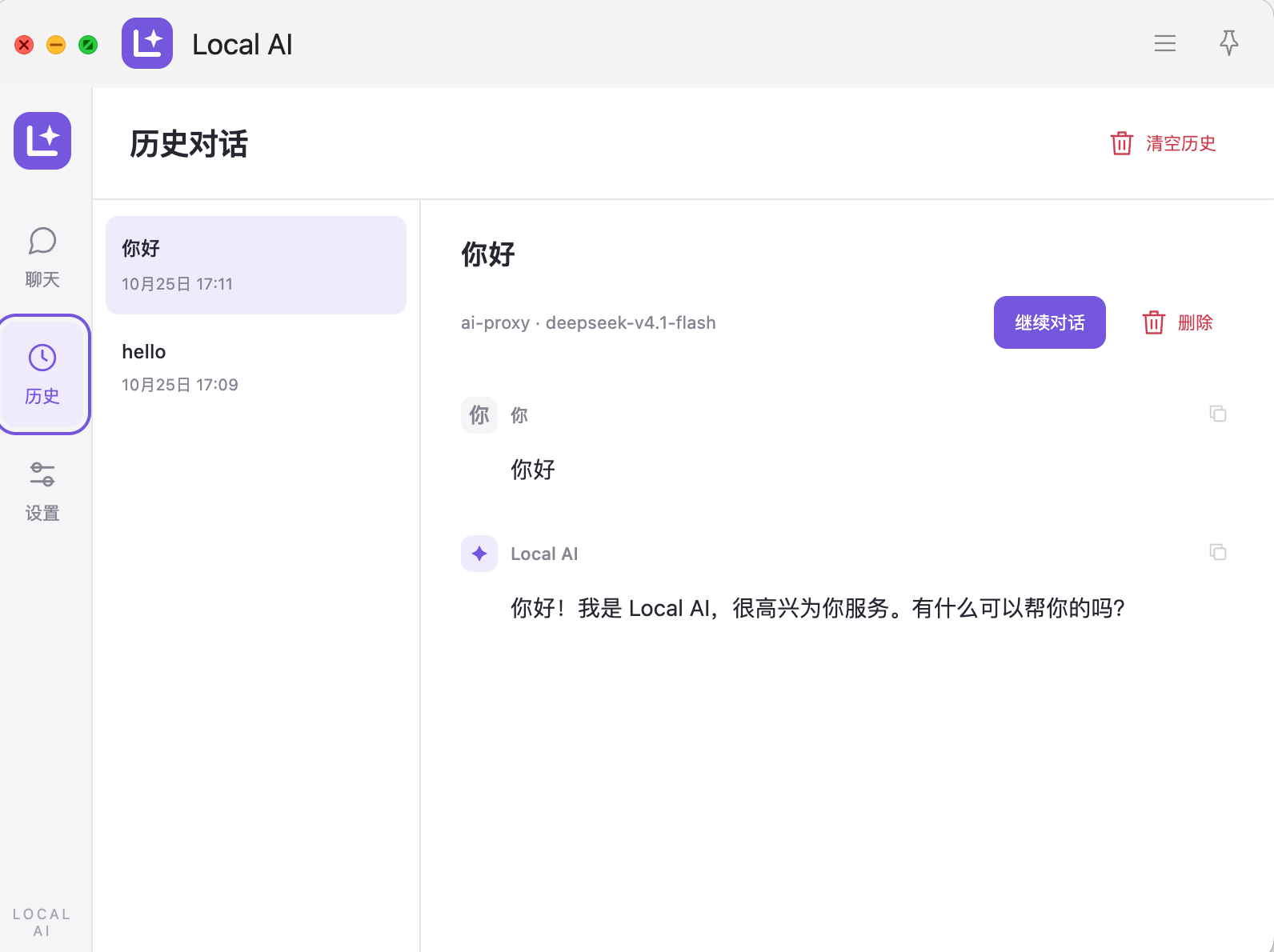
Task: Select the 历史 history tab
Action: (x=42, y=374)
